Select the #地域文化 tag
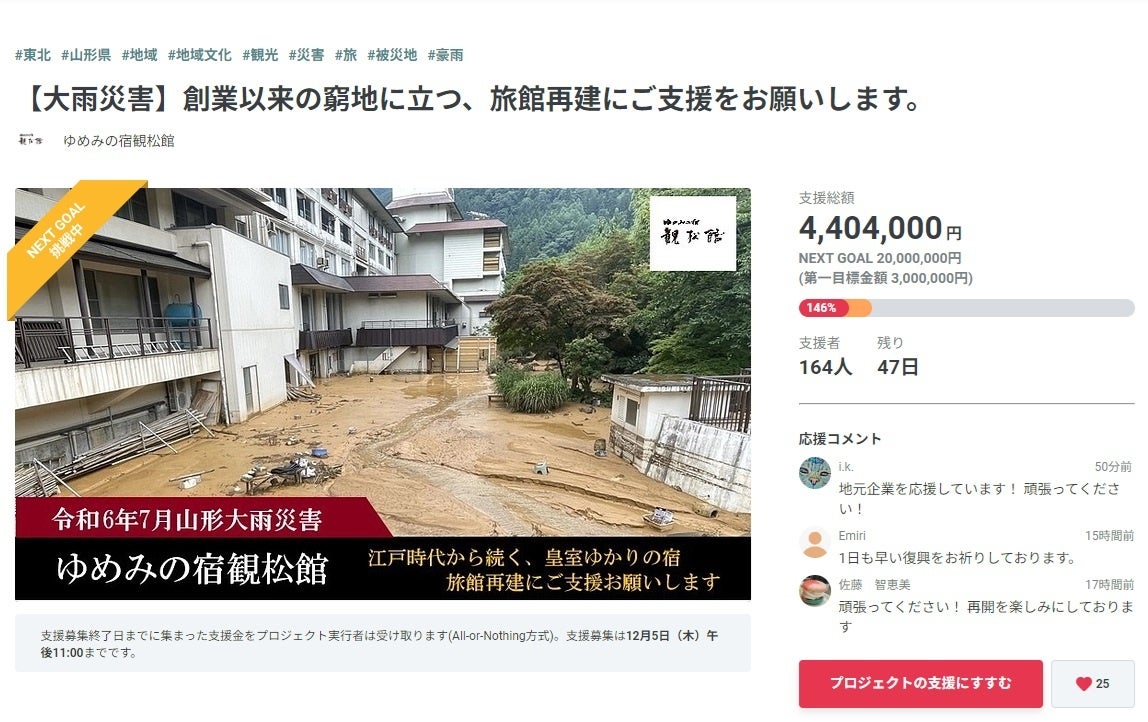 click(x=199, y=55)
